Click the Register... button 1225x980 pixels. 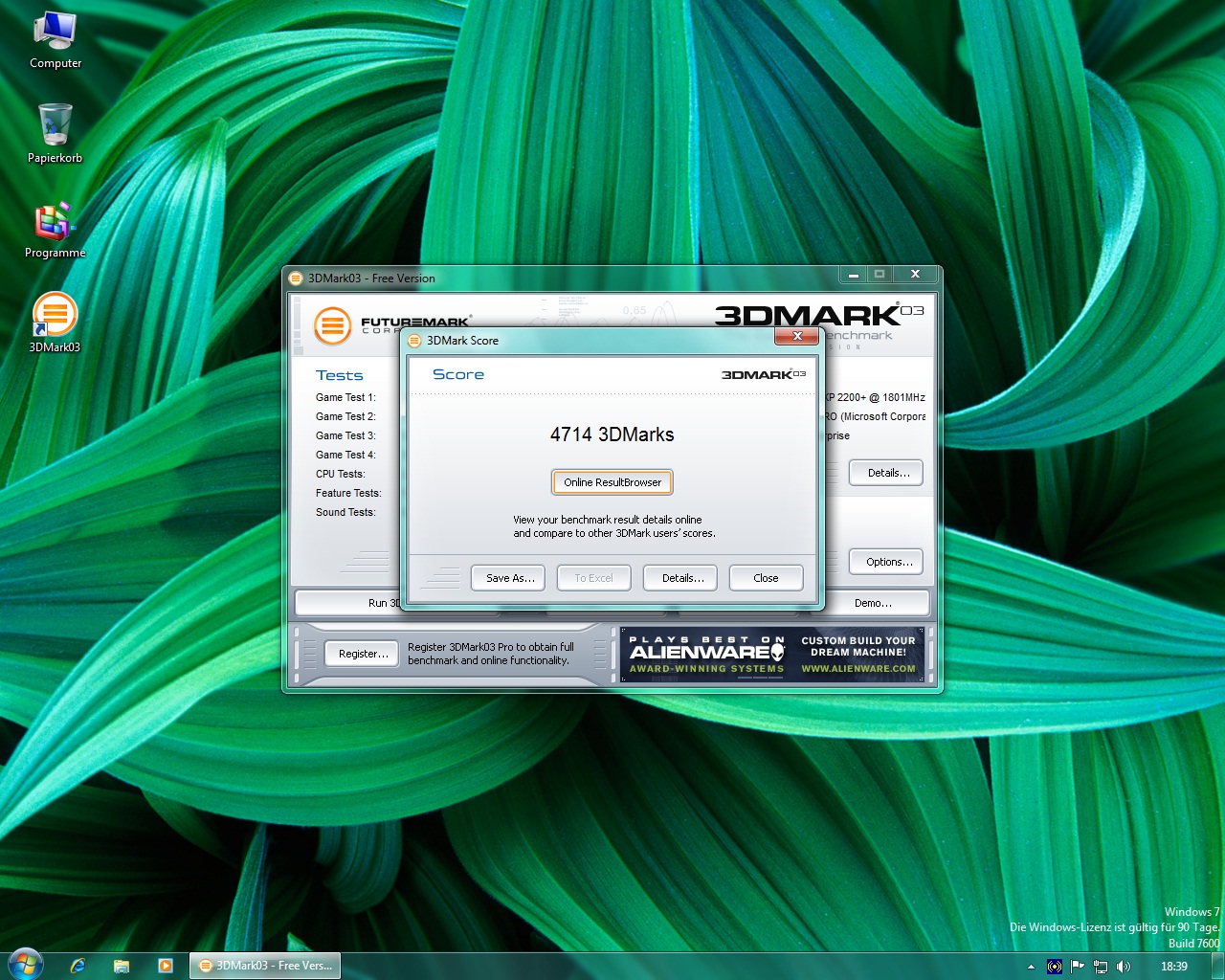click(x=363, y=654)
